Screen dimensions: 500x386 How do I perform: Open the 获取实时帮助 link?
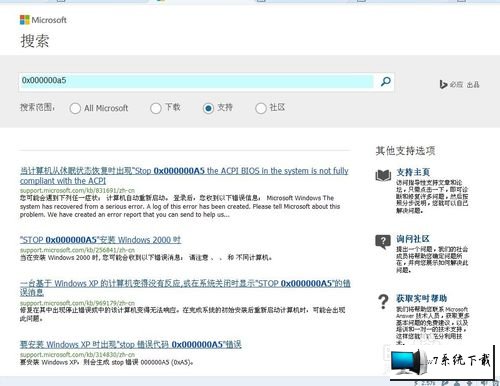(x=421, y=298)
